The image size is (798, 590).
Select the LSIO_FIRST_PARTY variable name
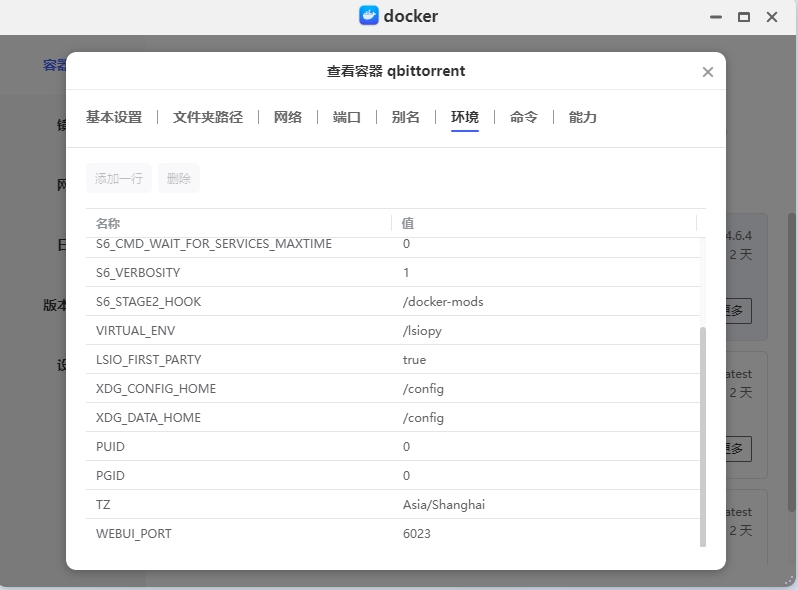[x=149, y=360]
